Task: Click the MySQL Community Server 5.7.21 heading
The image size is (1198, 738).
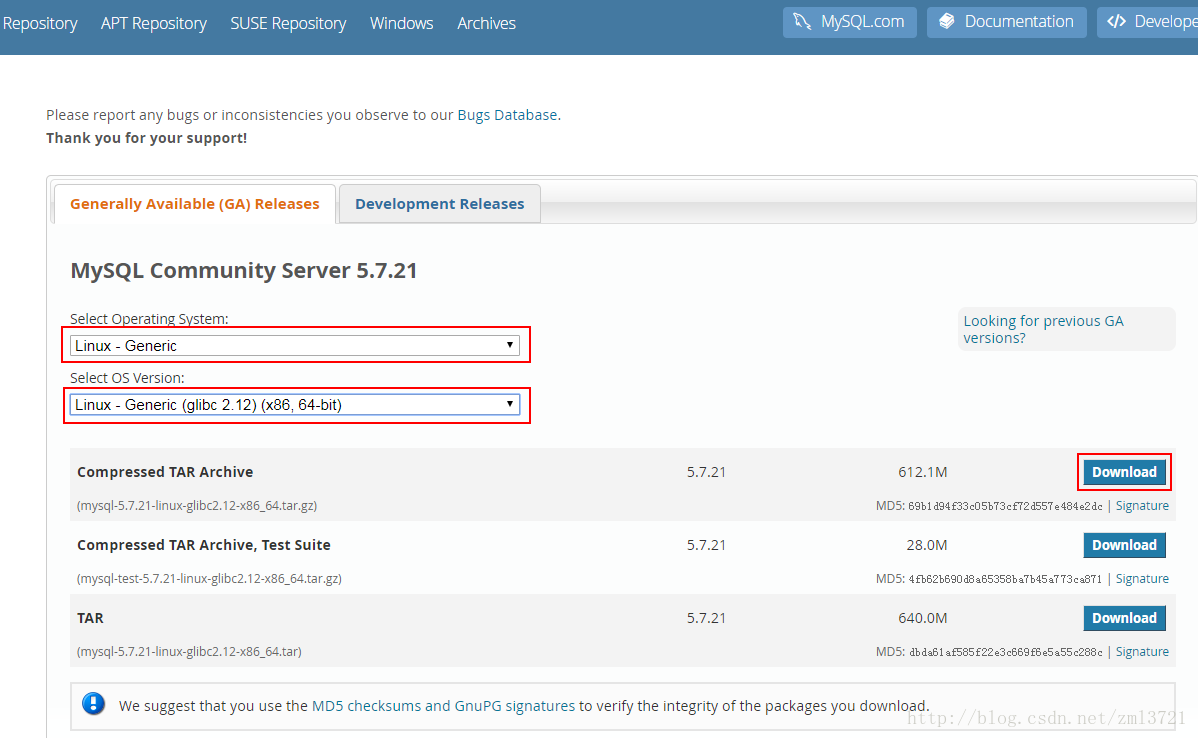Action: 244,270
